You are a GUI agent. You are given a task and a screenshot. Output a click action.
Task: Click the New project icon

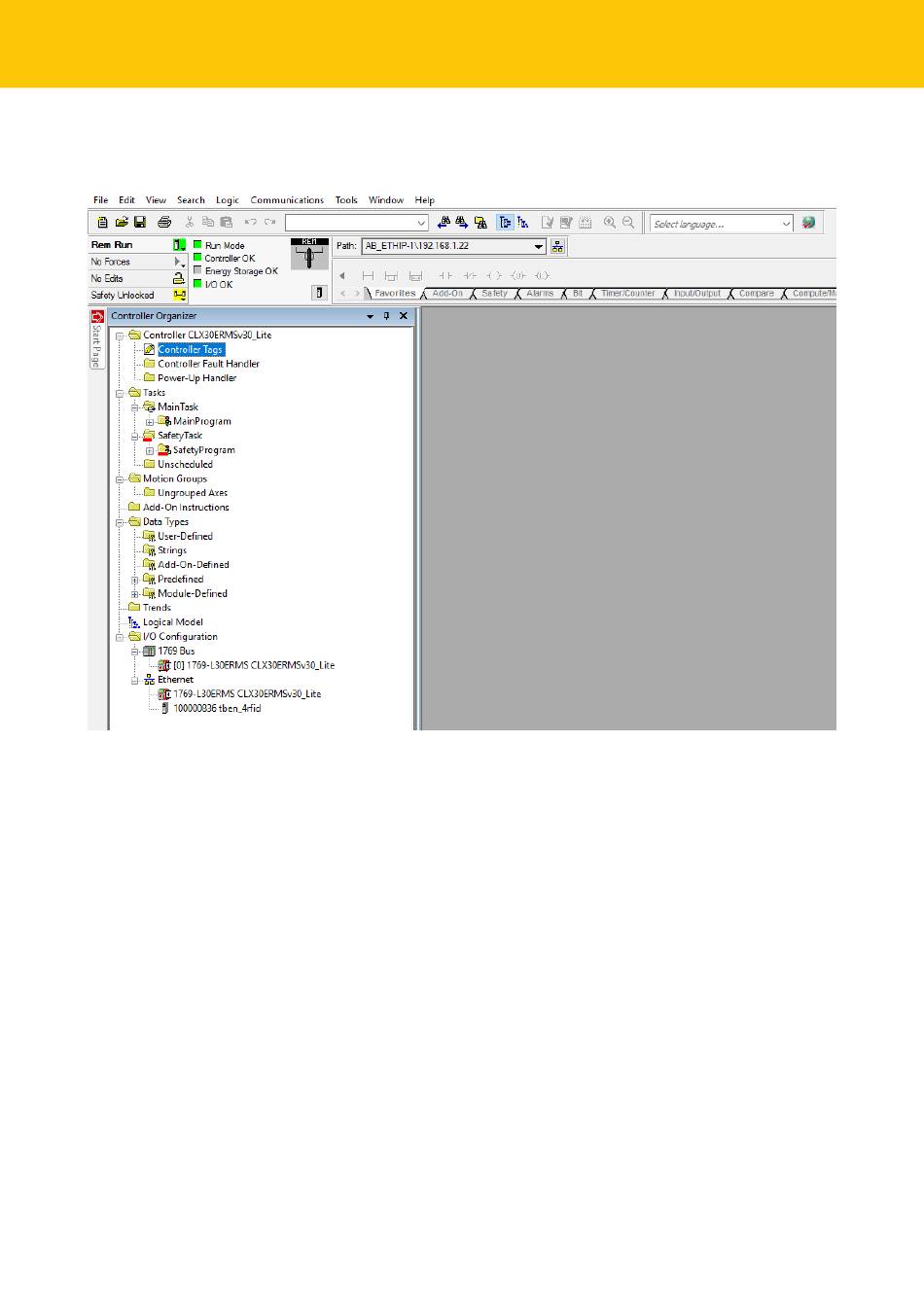click(x=102, y=223)
